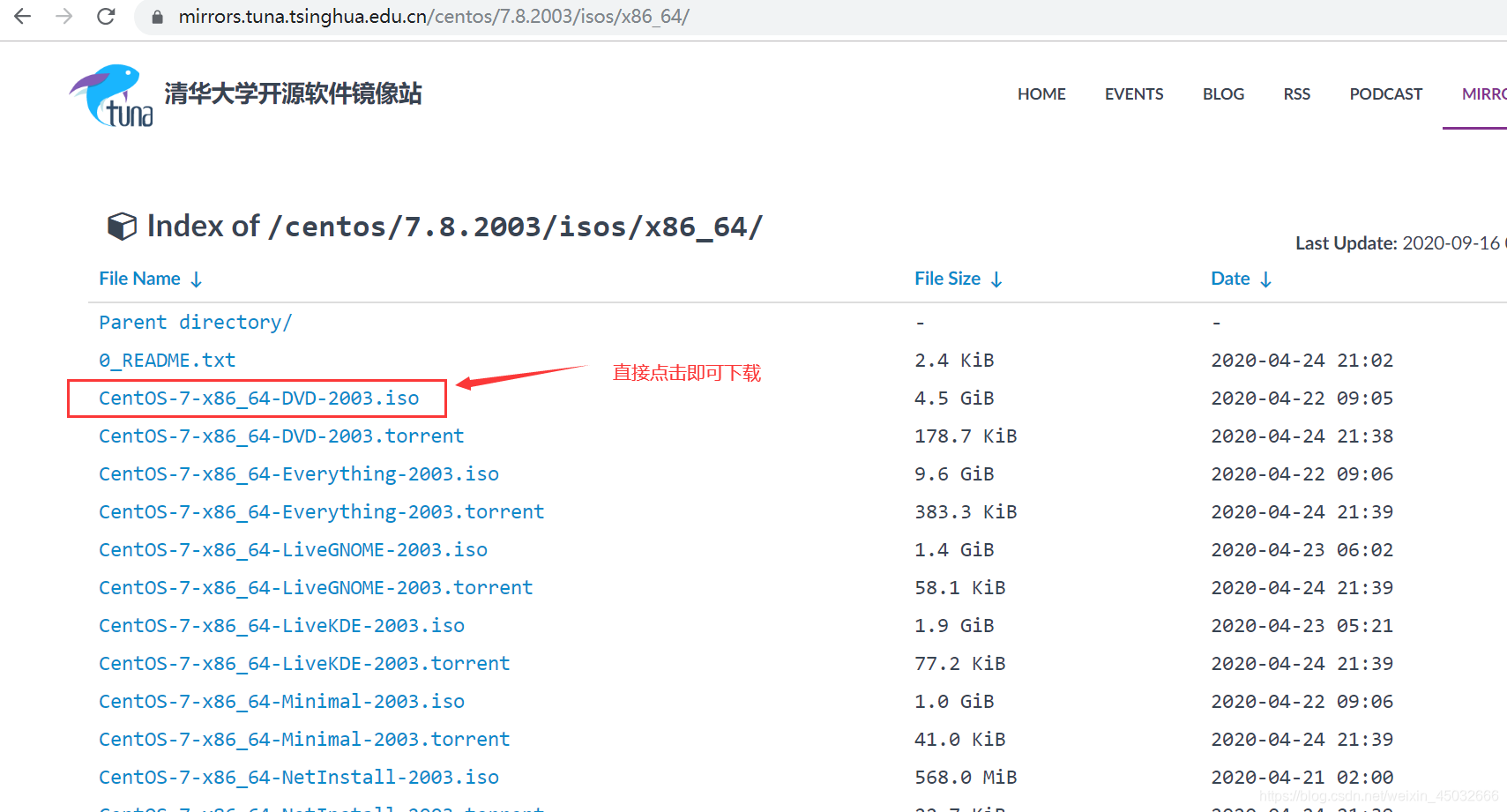This screenshot has width=1507, height=812.
Task: Click the 4.5 GiB file size cell
Action: [954, 399]
